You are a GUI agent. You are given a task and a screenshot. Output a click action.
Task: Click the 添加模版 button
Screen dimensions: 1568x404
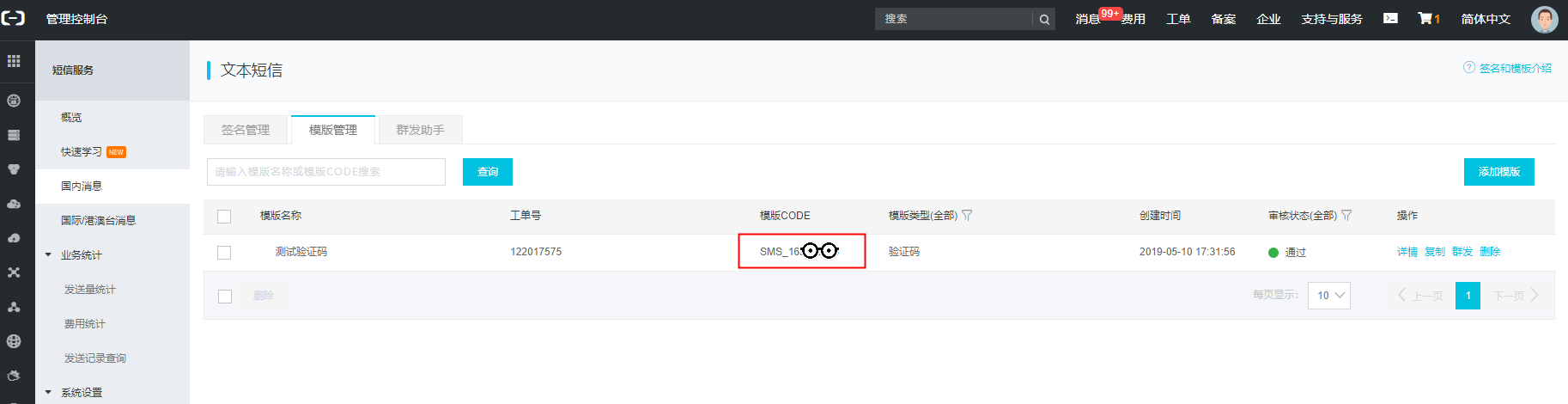[1498, 172]
